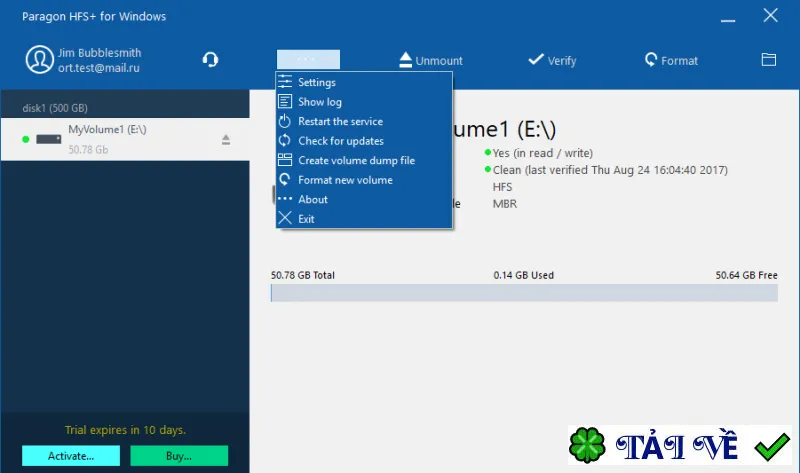The image size is (800, 473).
Task: Click the Jim Bubblesmith account name
Action: [x=99, y=53]
